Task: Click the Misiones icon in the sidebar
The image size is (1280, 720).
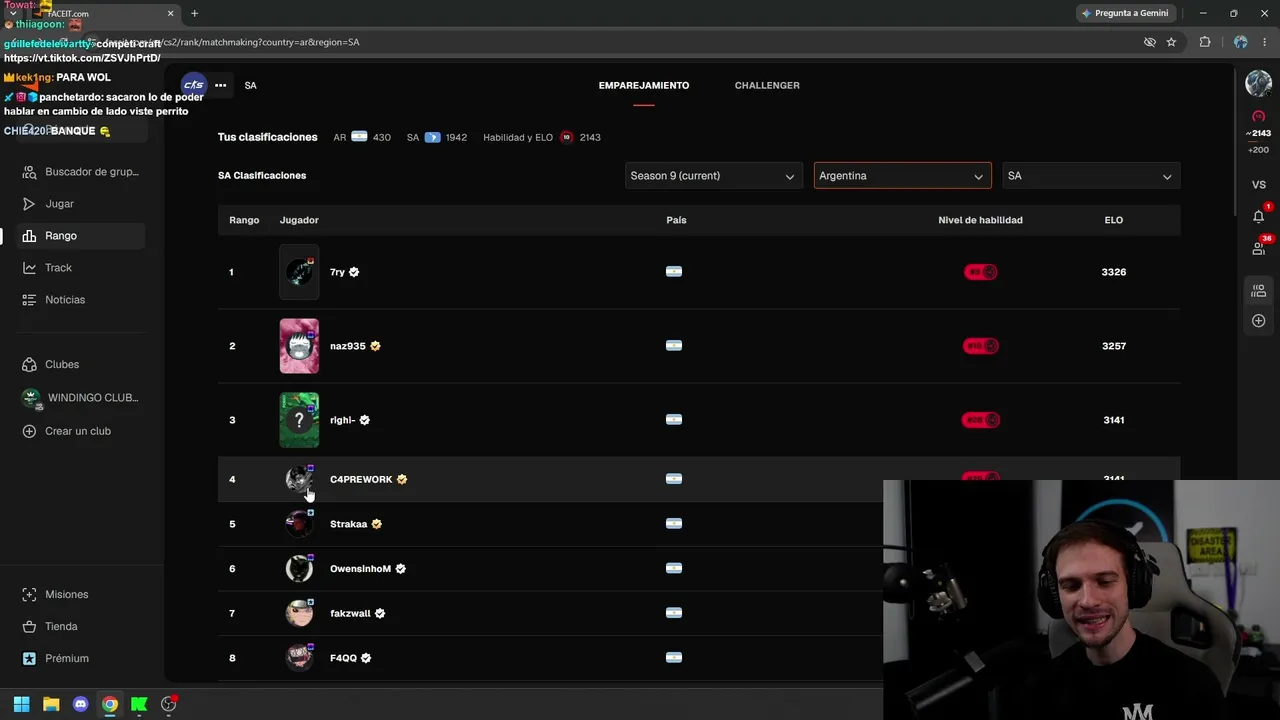Action: (x=29, y=595)
